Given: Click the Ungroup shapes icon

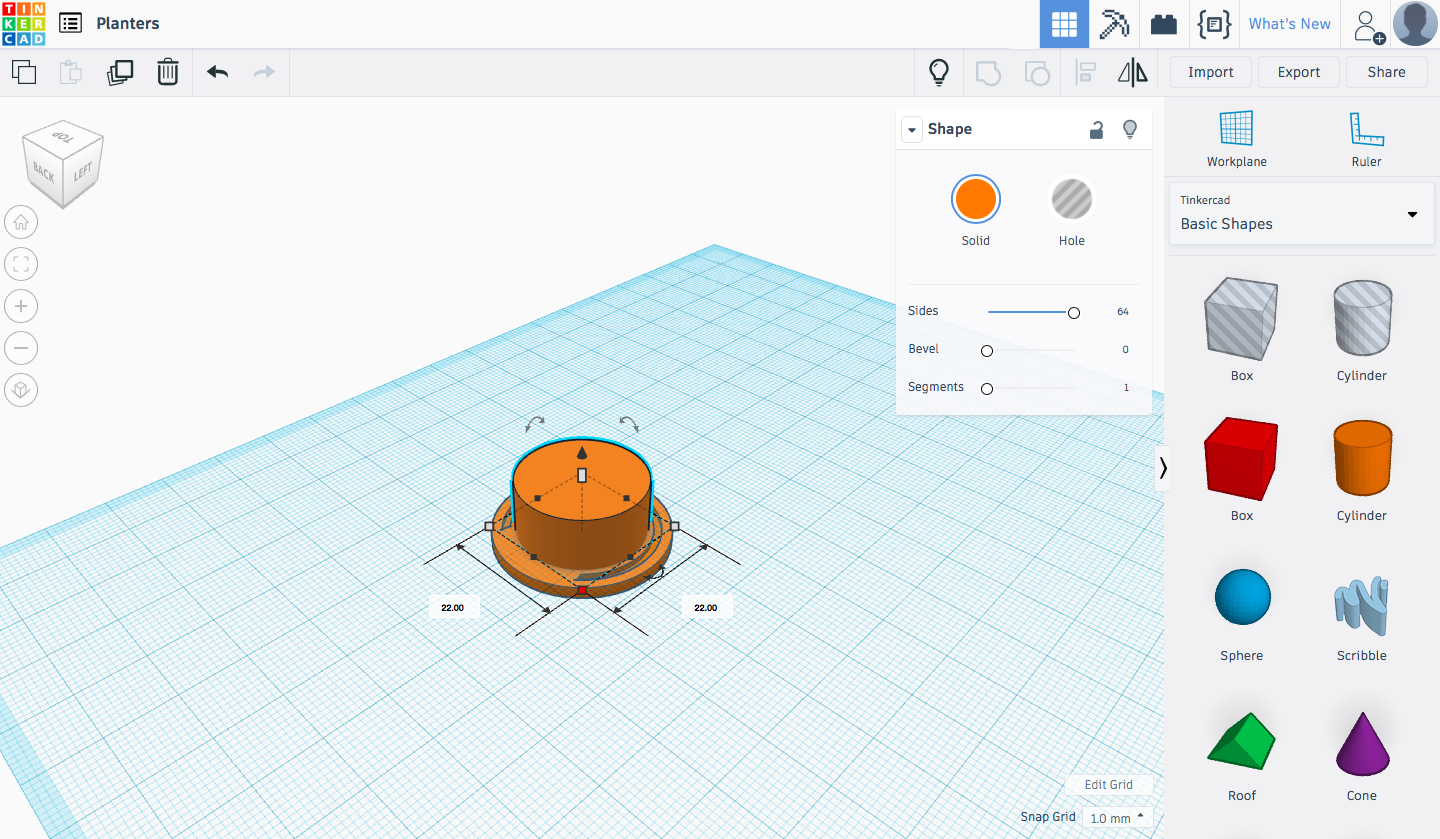Looking at the screenshot, I should pyautogui.click(x=1037, y=72).
